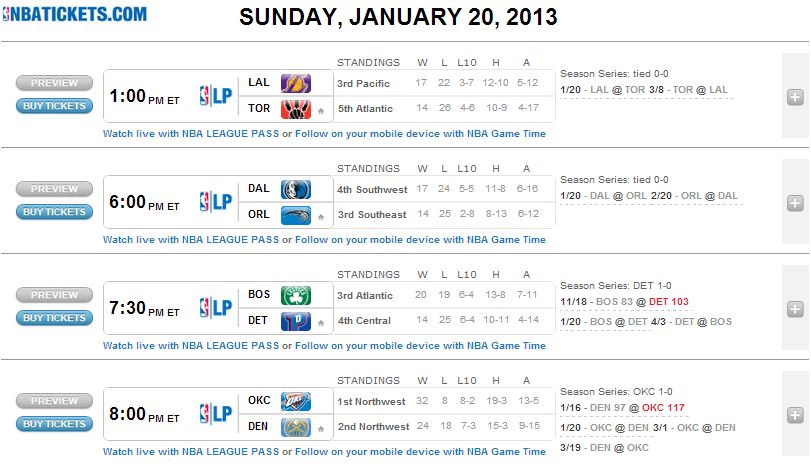Click the Boston Celtics team logo
The width and height of the screenshot is (811, 467).
296,295
